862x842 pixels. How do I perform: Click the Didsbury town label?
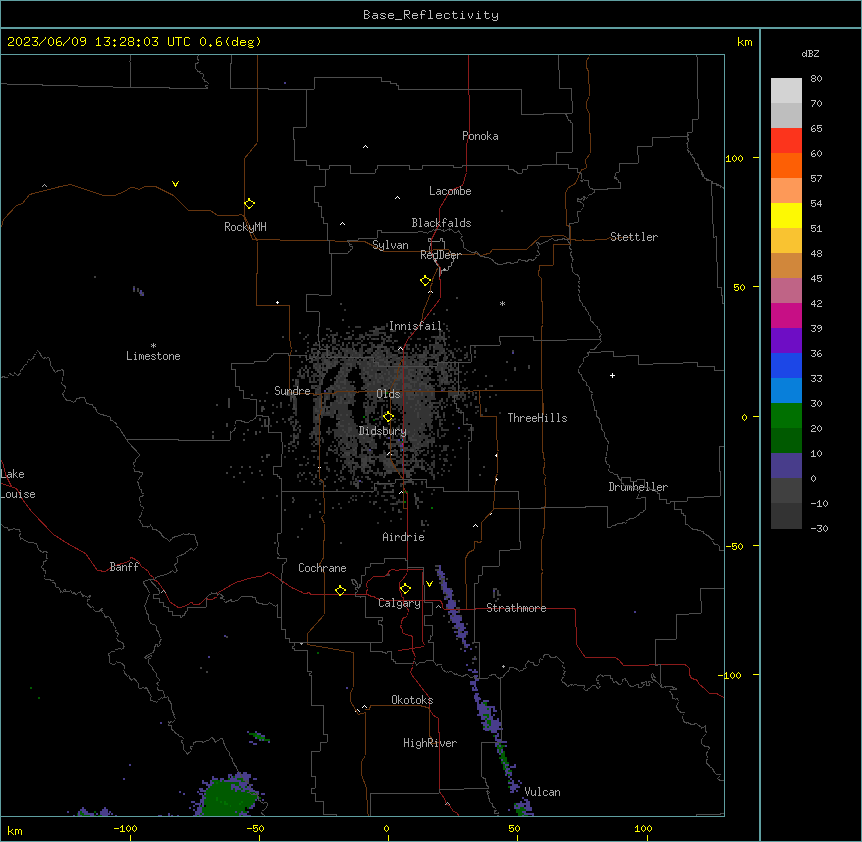pos(383,431)
